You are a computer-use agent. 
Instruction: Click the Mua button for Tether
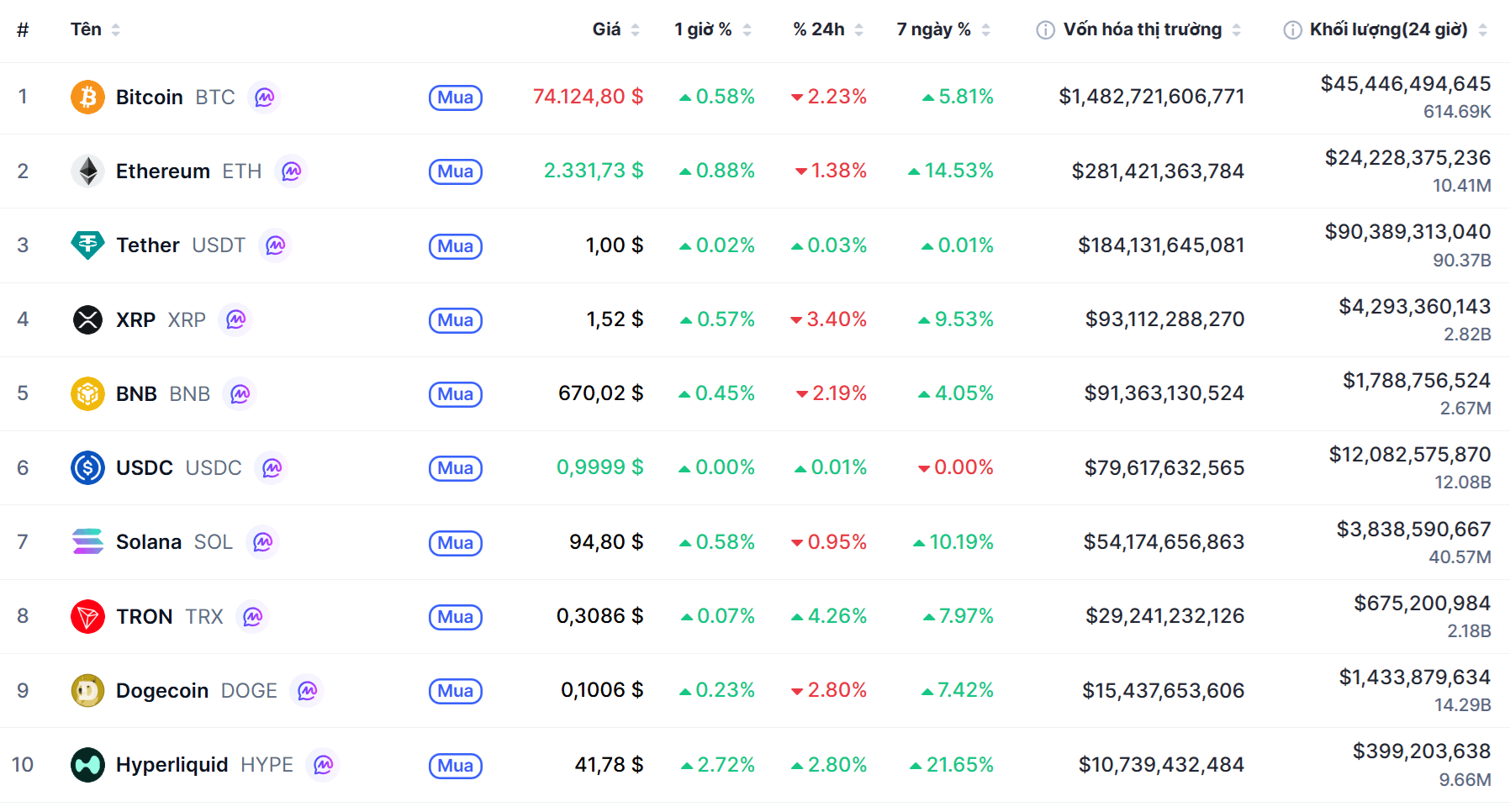coord(456,246)
